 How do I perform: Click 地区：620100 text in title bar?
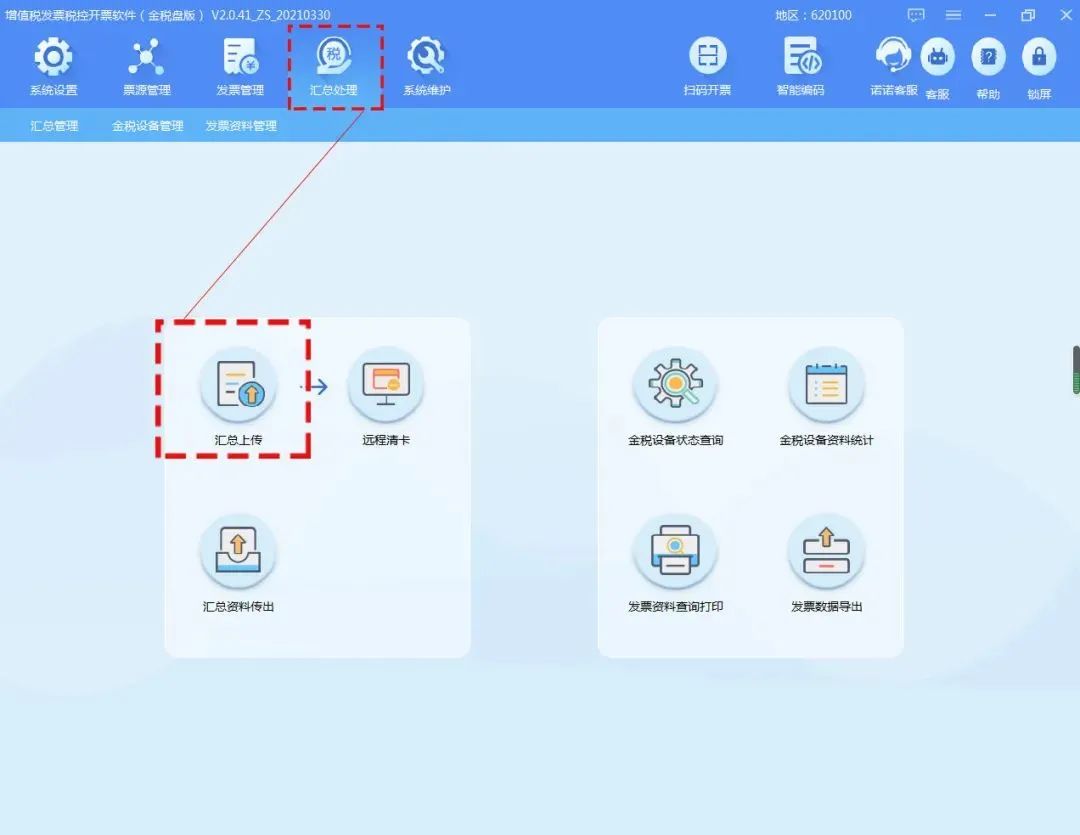point(813,15)
